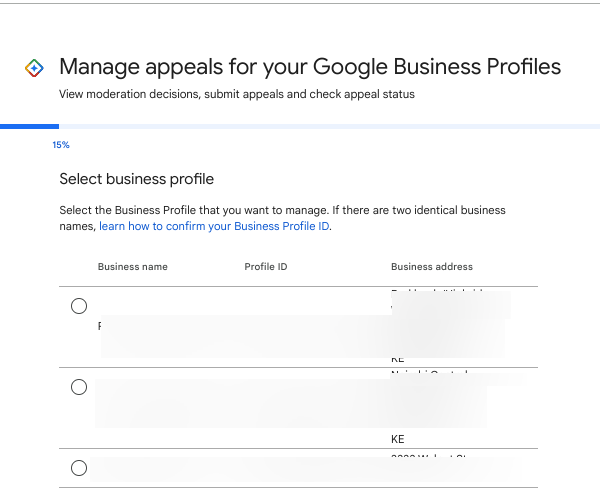Click the 'Manage appeals for your Google Business Profiles' title

(x=310, y=67)
